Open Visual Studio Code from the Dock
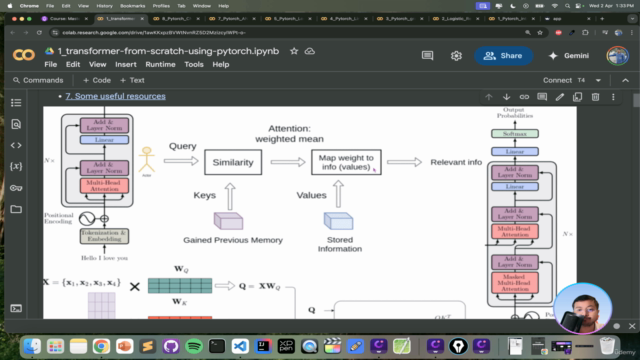This screenshot has height=360, width=640. (x=240, y=346)
